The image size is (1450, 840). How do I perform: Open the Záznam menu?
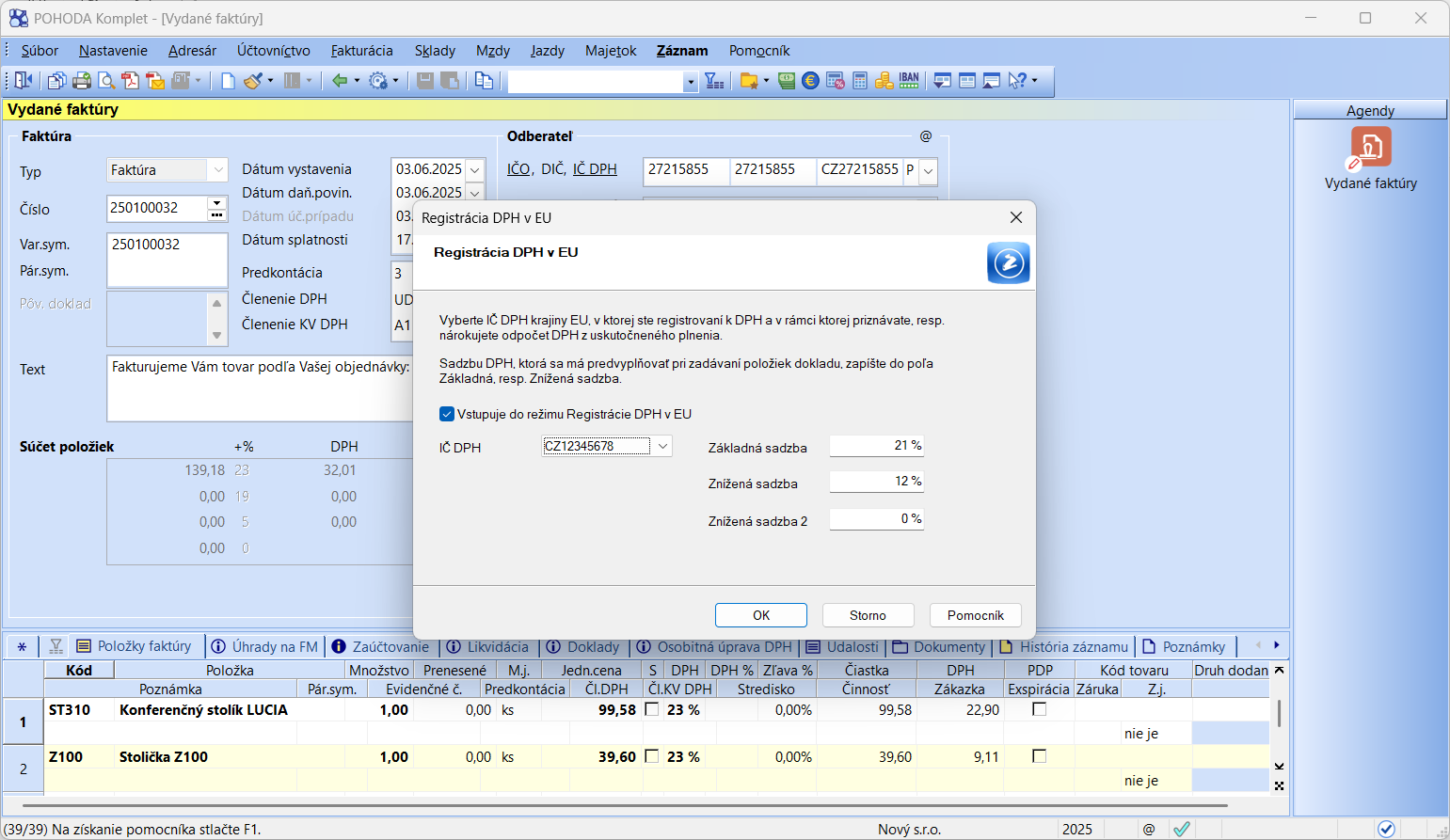pos(682,51)
